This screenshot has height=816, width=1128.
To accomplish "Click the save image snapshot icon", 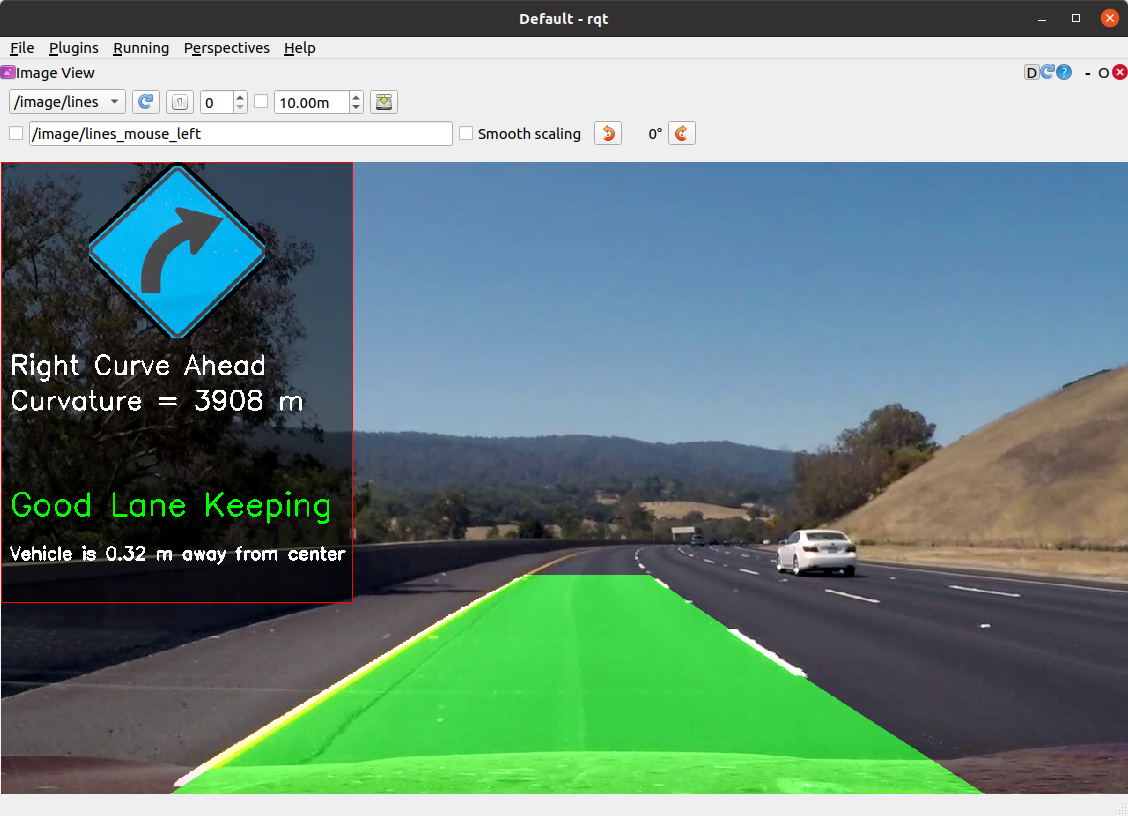I will (x=383, y=101).
